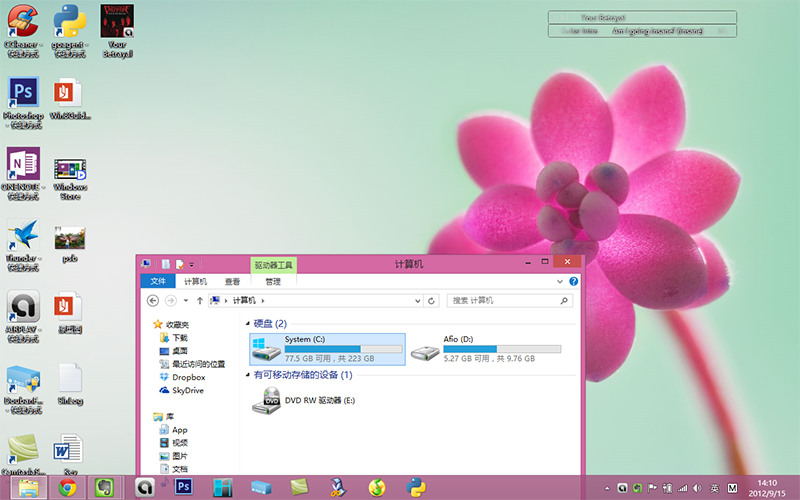Select 库 in the navigation pane
The width and height of the screenshot is (800, 500).
point(163,417)
